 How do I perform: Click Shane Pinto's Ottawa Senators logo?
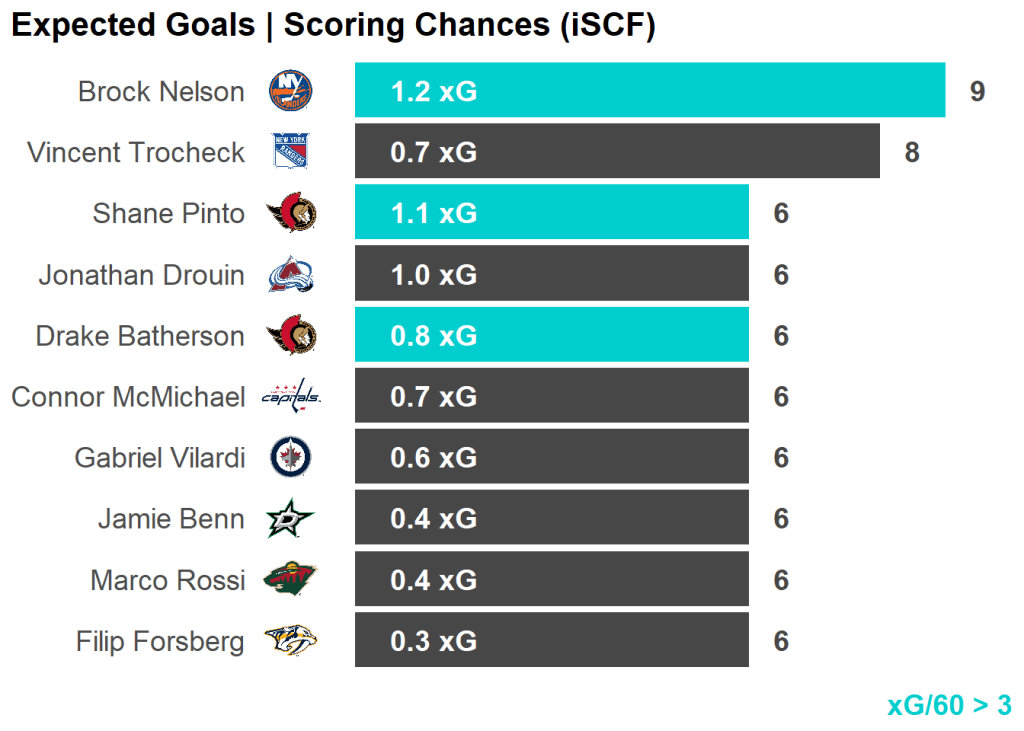(x=291, y=213)
